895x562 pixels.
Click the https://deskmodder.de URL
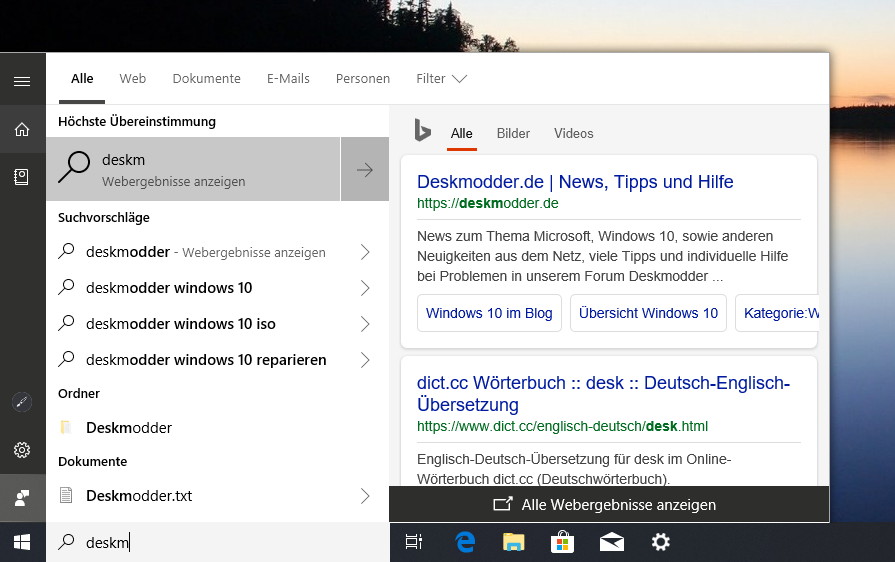(x=487, y=204)
